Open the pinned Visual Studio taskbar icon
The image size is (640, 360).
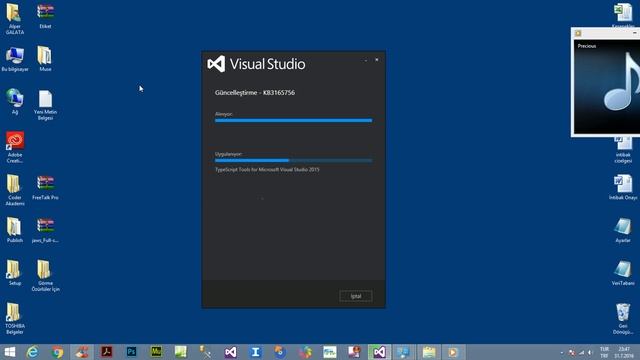click(x=231, y=352)
